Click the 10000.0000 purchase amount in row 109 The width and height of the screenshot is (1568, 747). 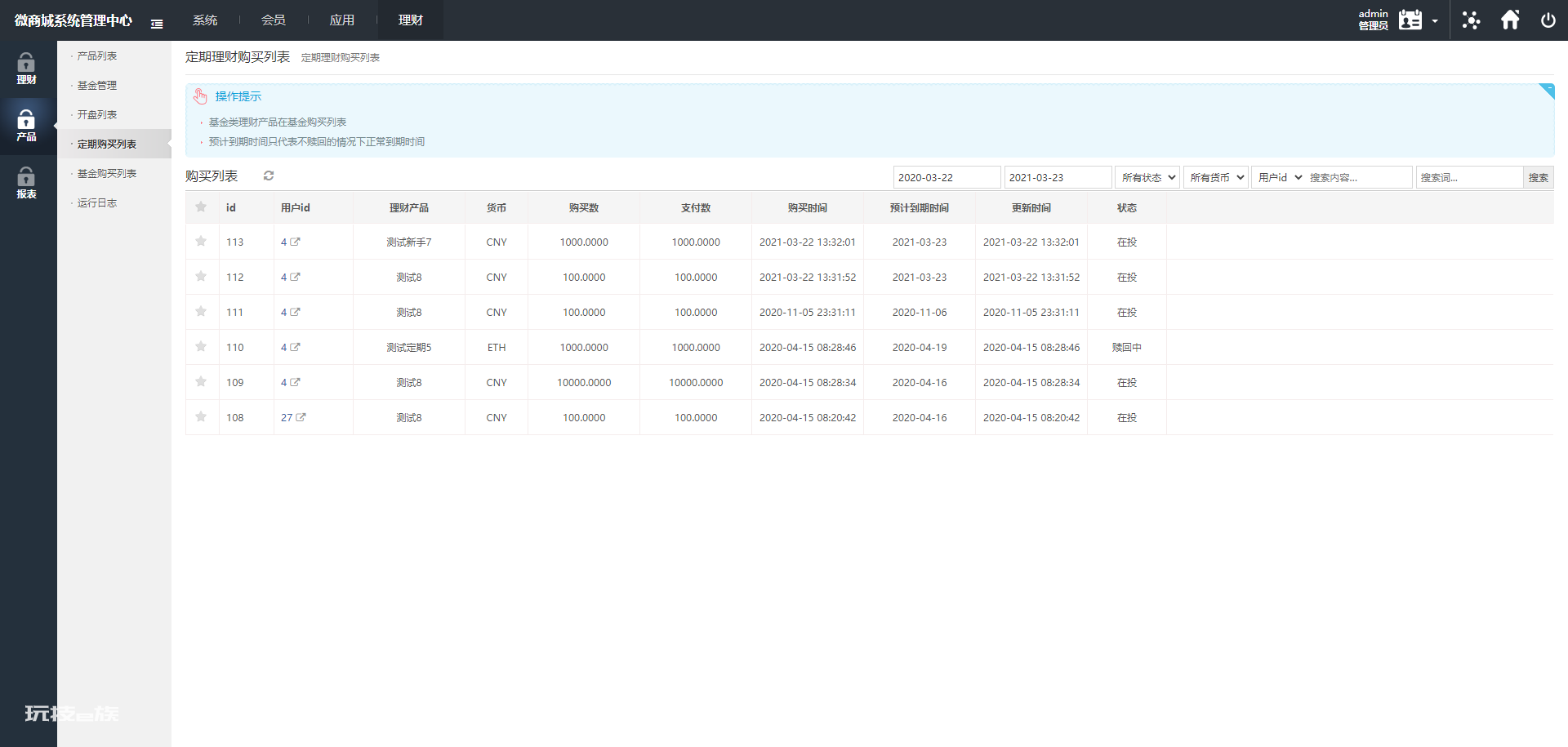click(x=584, y=382)
